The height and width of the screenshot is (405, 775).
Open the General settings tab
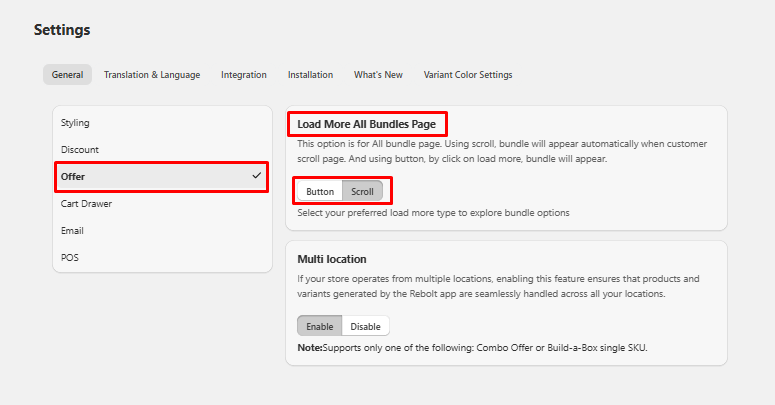point(67,75)
